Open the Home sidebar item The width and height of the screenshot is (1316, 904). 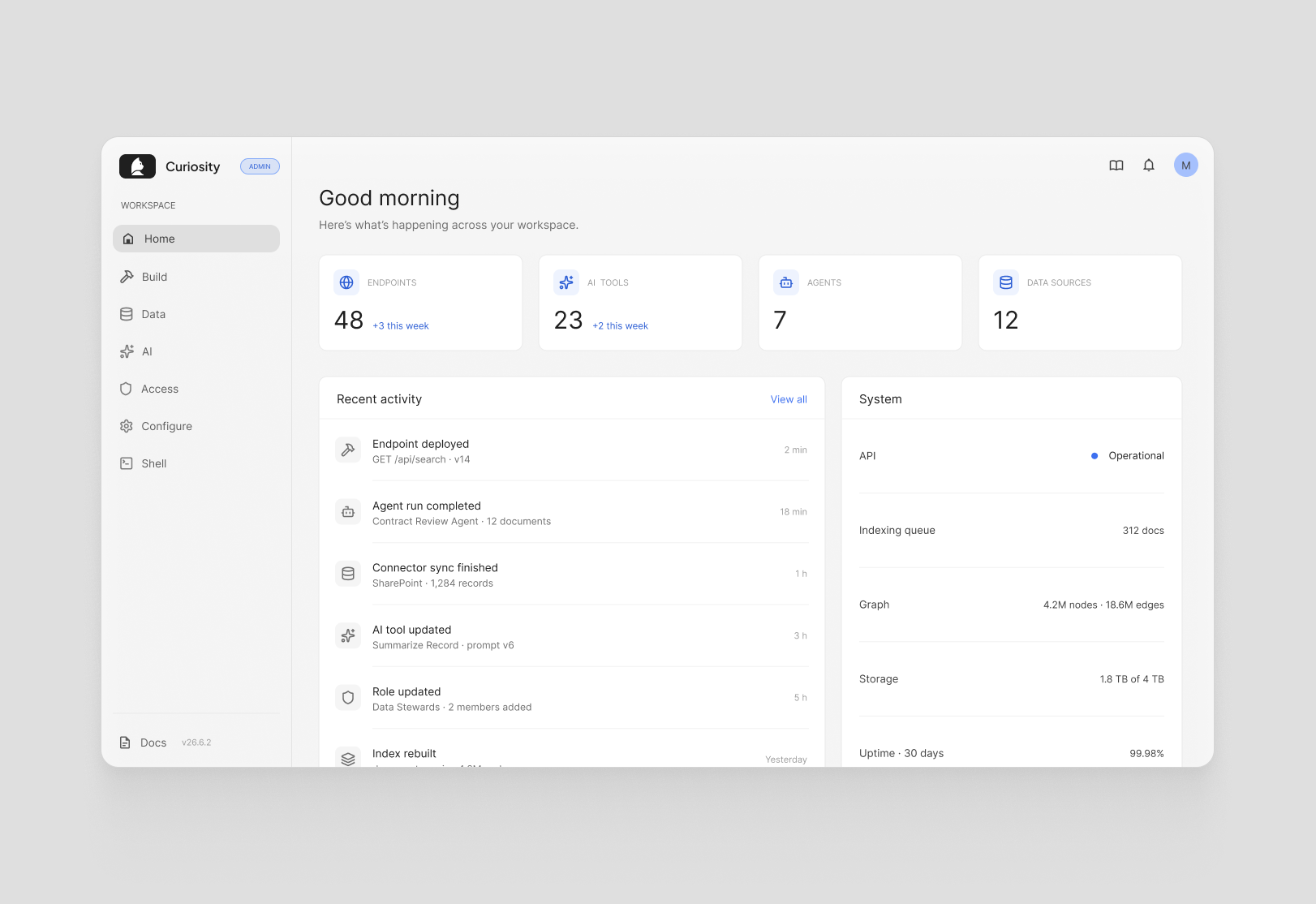196,239
